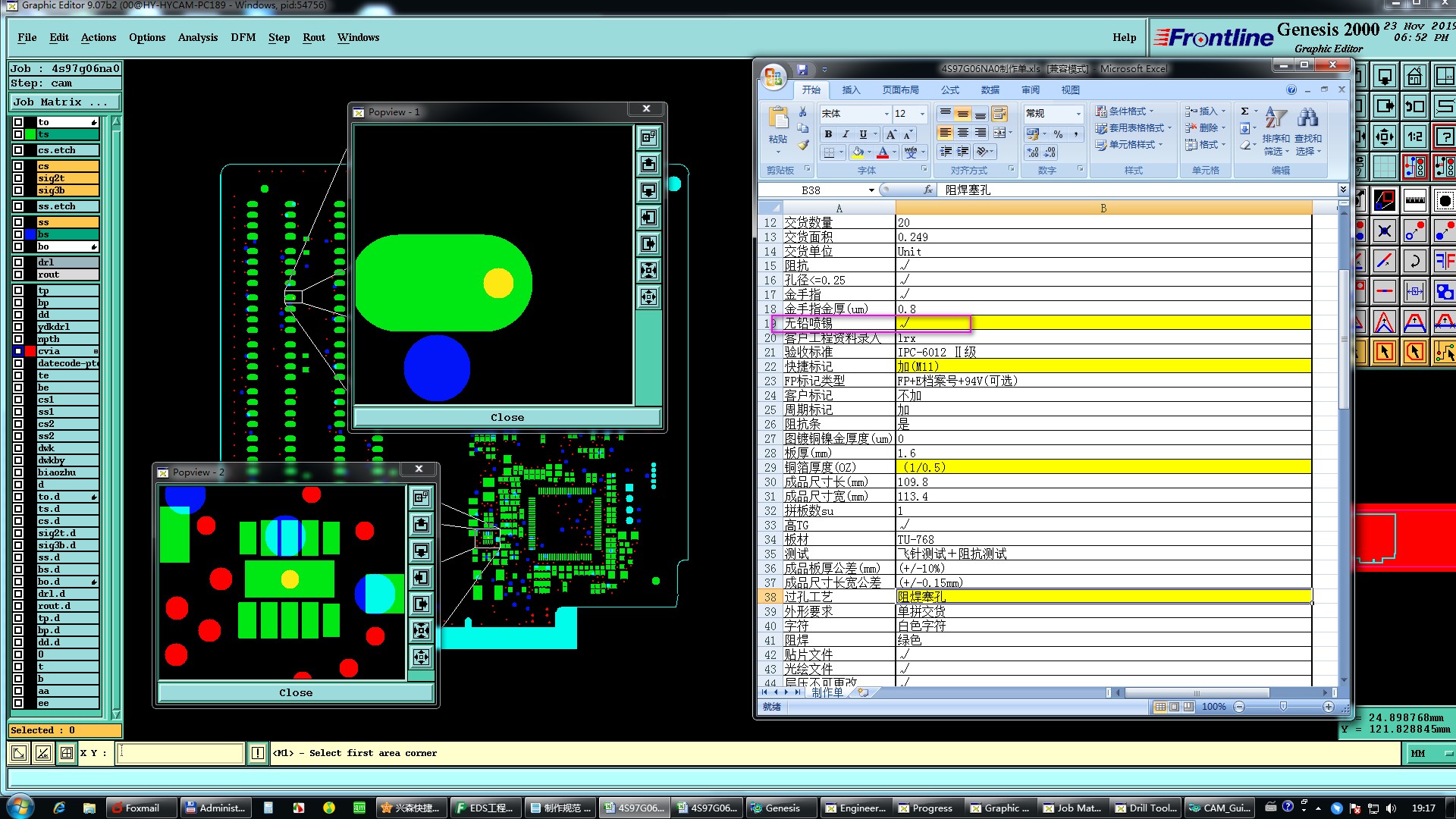Expand the number format combo box

pyautogui.click(x=1078, y=114)
